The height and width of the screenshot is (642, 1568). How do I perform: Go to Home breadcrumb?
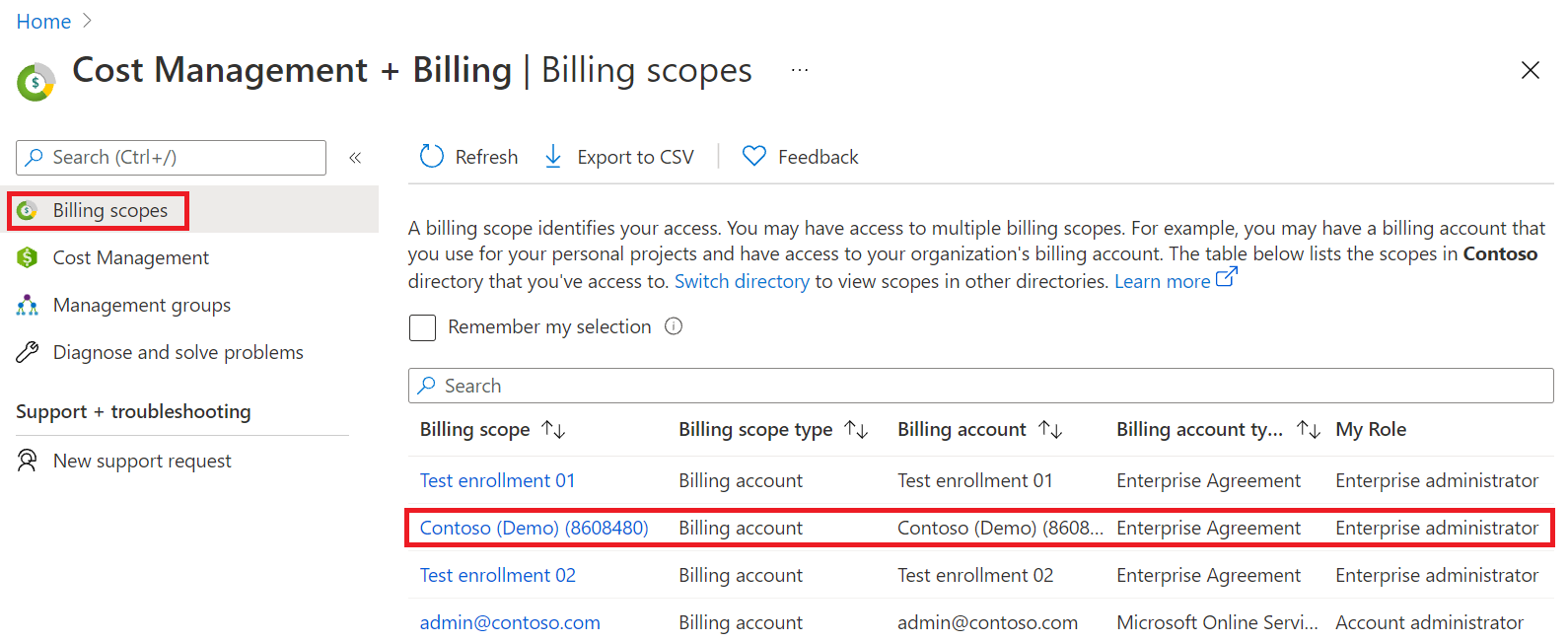click(x=43, y=22)
